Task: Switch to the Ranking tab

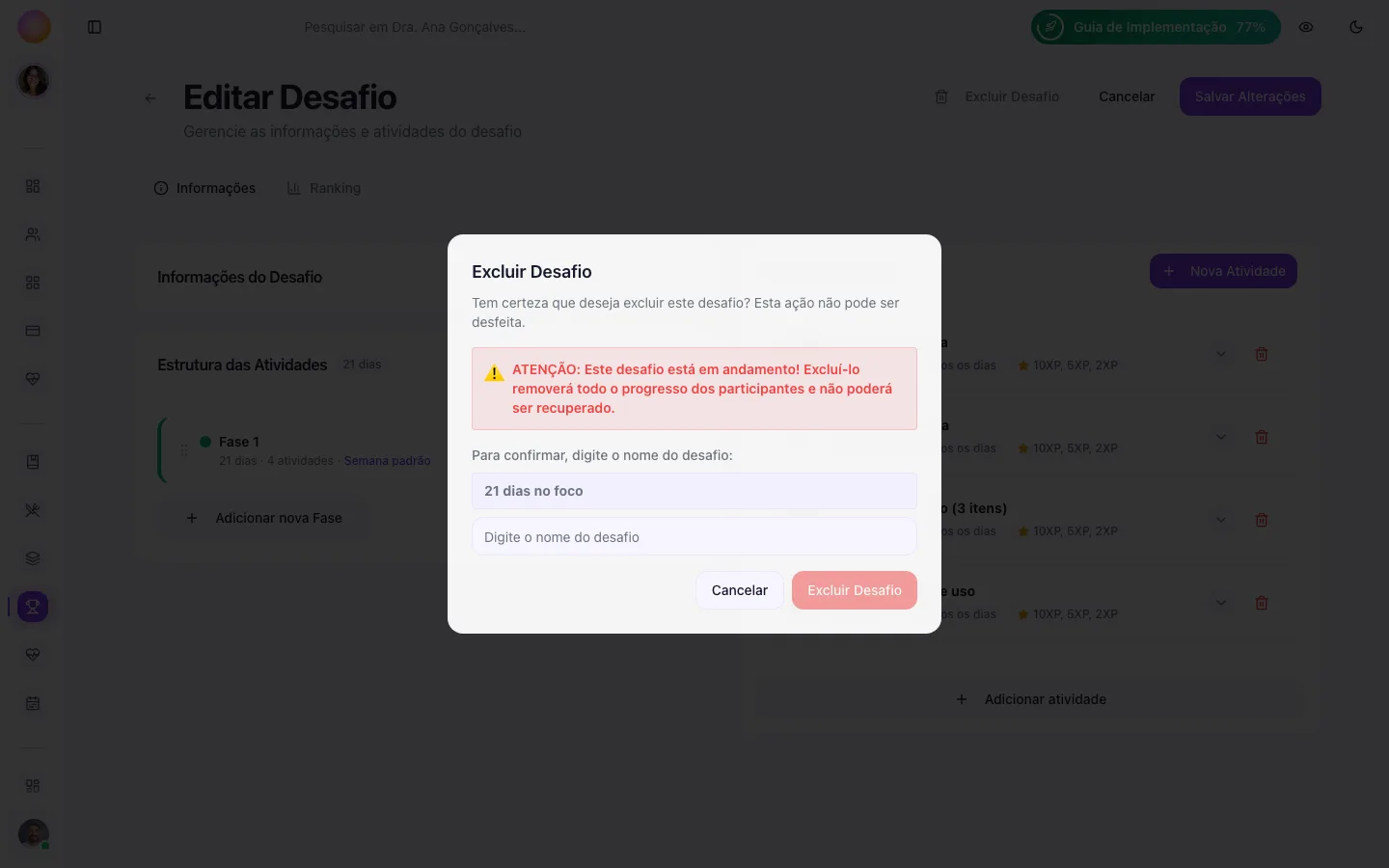Action: pyautogui.click(x=324, y=188)
